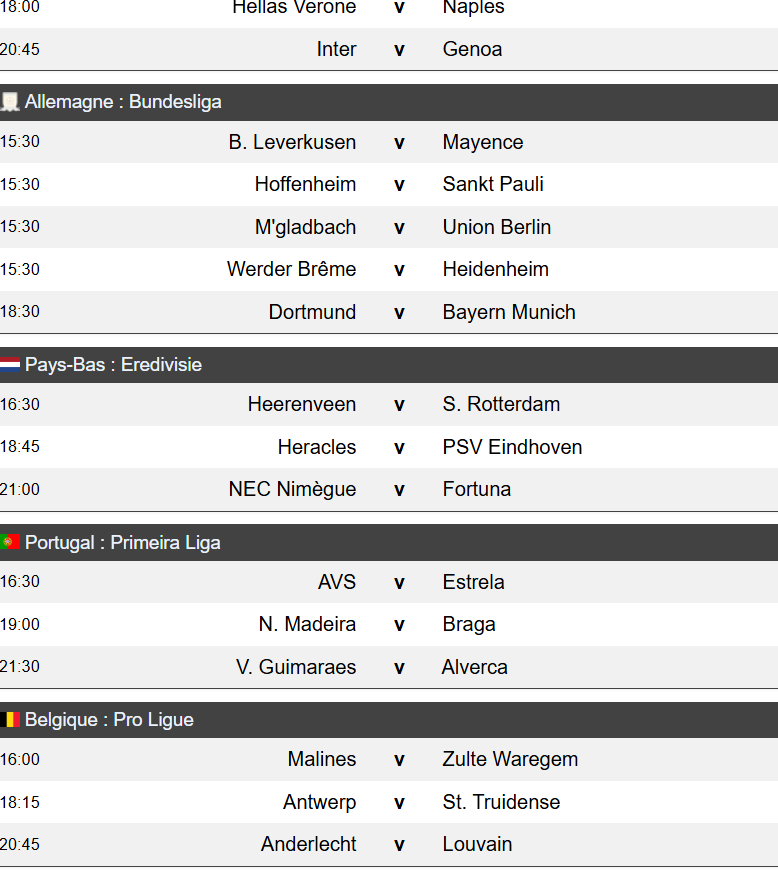Select the PSV Eindhoven team name

(x=512, y=447)
